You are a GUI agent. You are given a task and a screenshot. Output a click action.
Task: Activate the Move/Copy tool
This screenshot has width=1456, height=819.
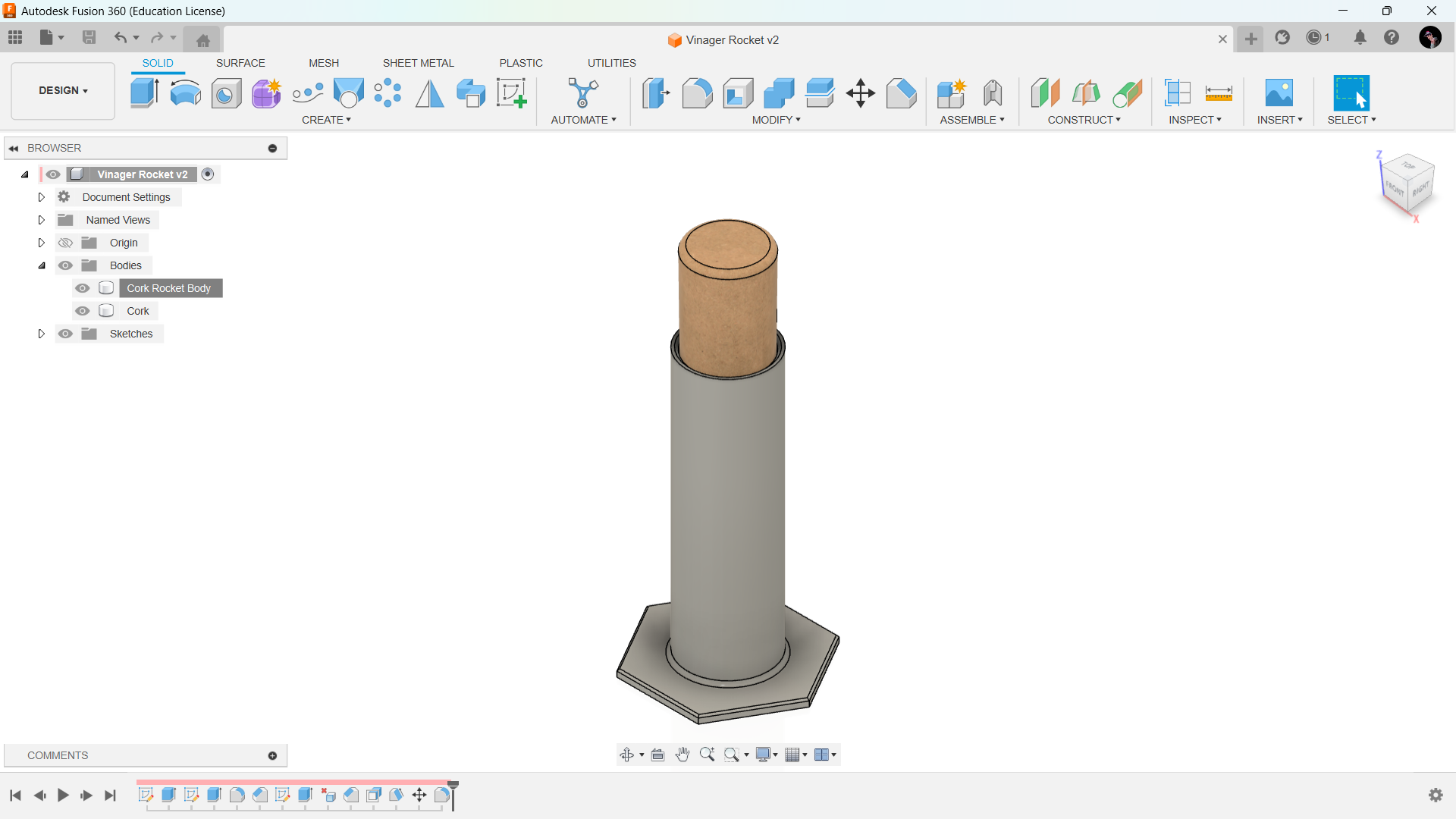click(860, 93)
